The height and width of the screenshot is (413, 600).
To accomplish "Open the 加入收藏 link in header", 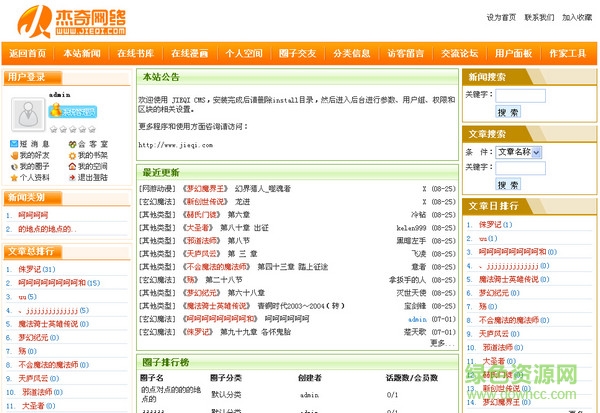I will [x=577, y=17].
